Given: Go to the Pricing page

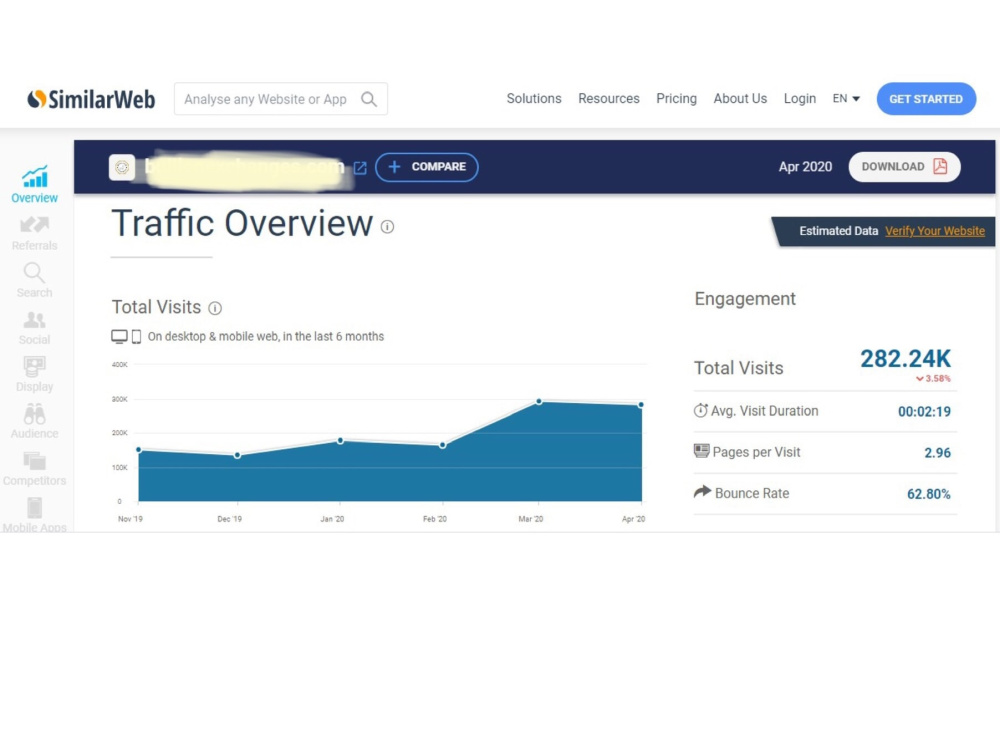Looking at the screenshot, I should pos(676,99).
